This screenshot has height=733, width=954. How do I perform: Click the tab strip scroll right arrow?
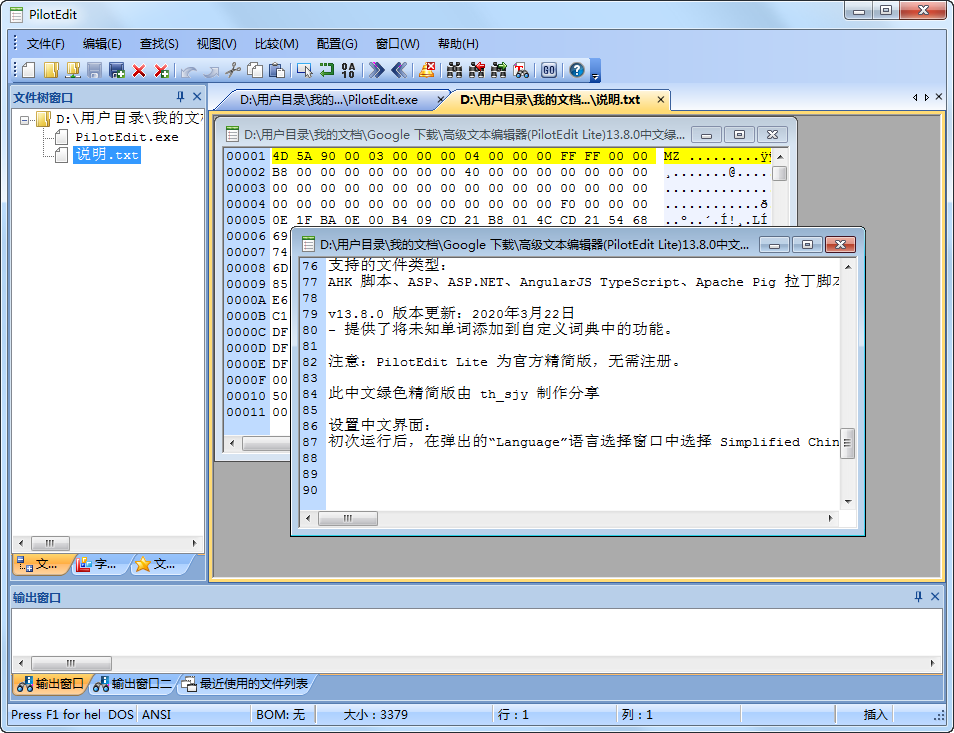click(x=927, y=97)
